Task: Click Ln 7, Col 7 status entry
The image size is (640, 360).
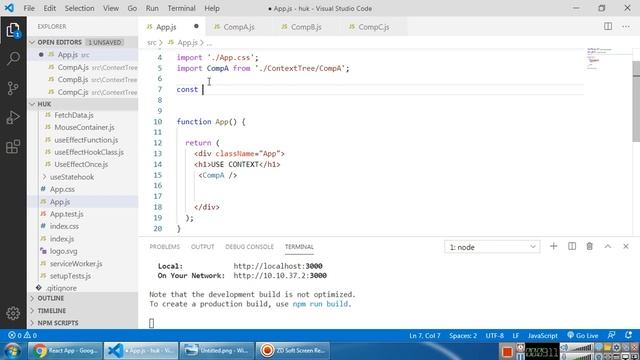Action: pyautogui.click(x=424, y=335)
